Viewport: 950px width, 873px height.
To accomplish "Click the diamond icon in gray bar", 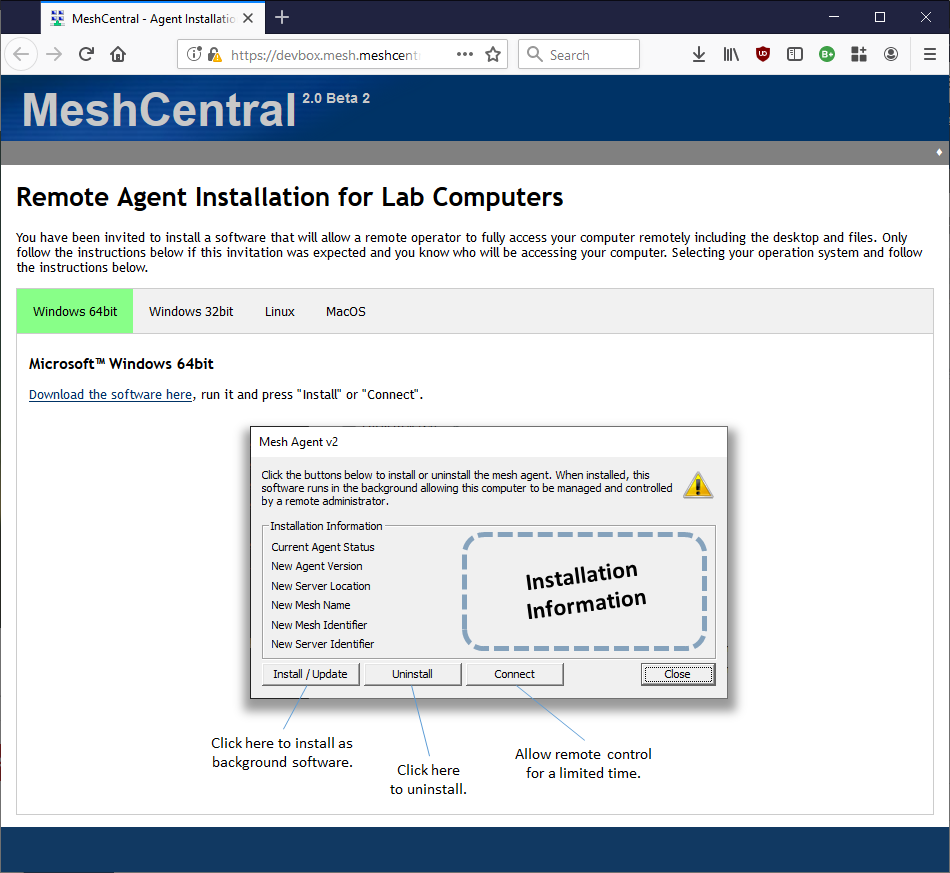I will 939,152.
